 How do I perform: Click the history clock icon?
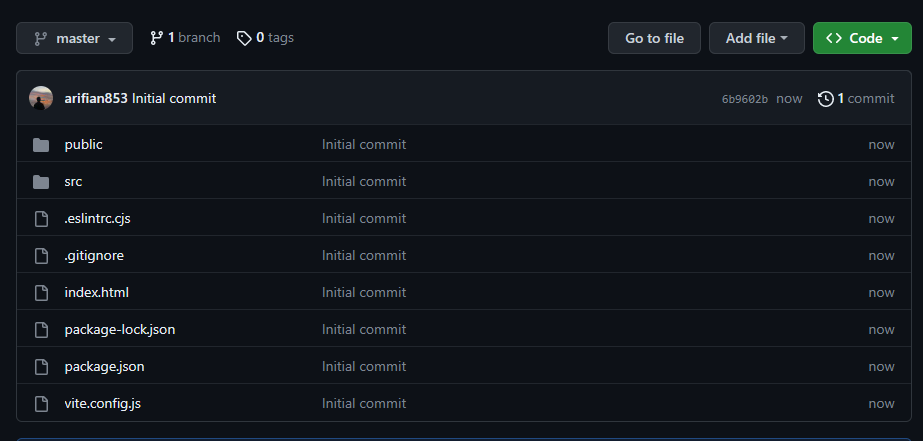825,99
